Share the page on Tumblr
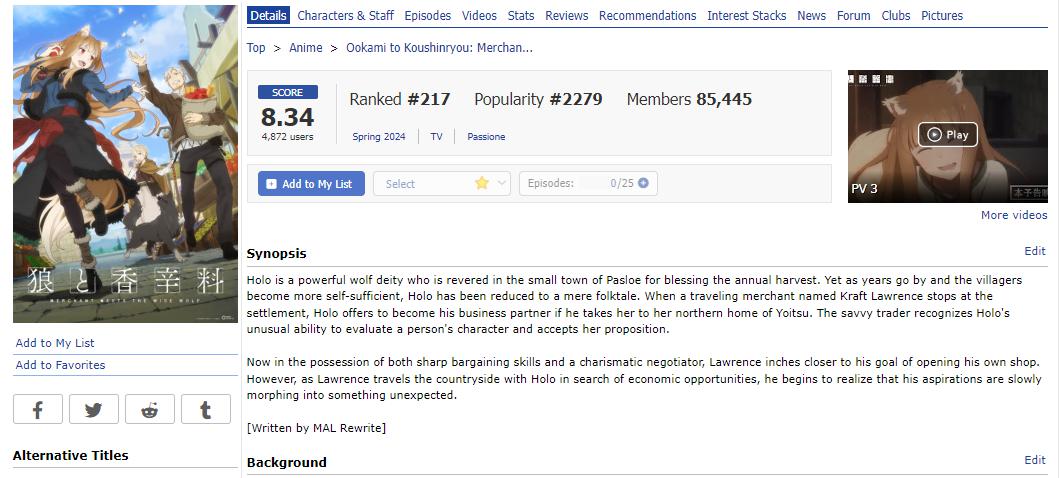The image size is (1059, 478). click(205, 409)
